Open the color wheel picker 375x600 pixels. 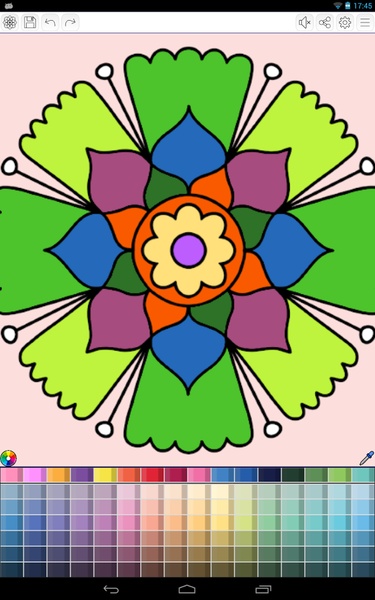[8, 458]
